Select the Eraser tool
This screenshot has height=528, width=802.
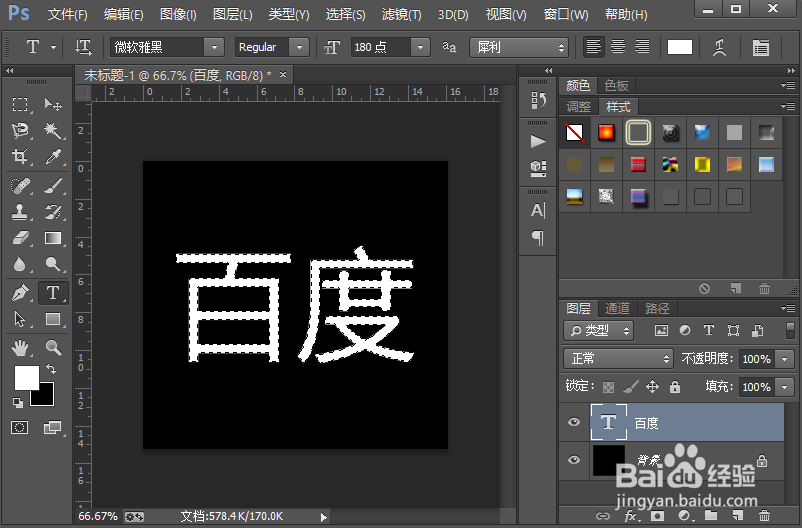20,238
